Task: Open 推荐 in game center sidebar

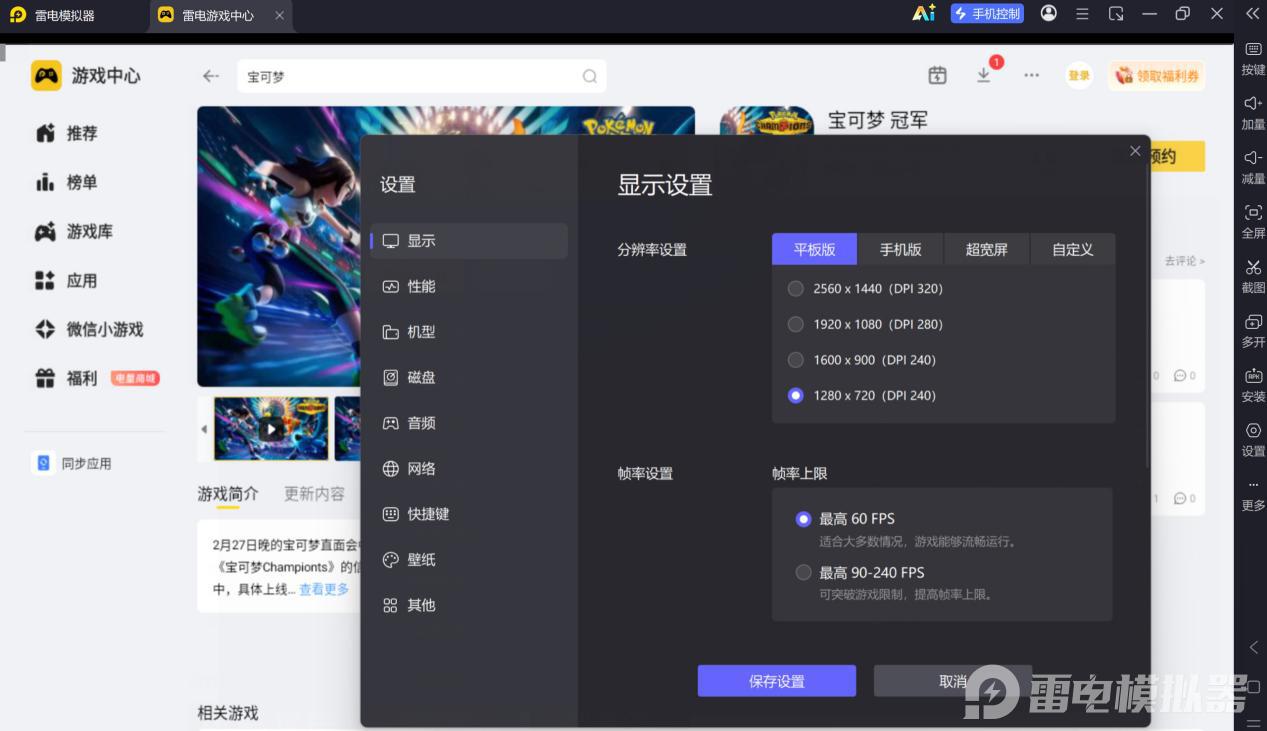Action: click(67, 133)
